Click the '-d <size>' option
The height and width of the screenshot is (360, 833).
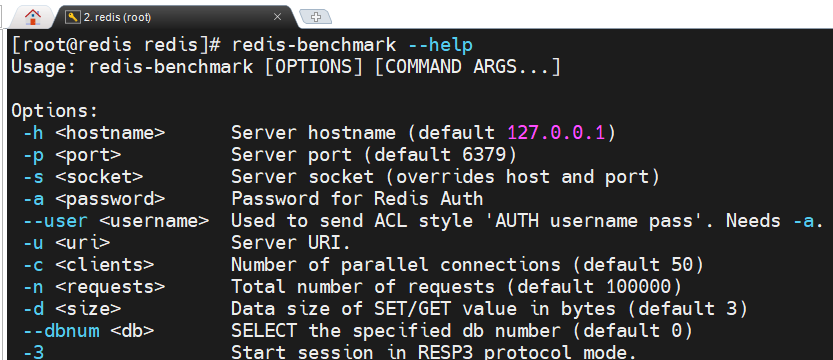pyautogui.click(x=72, y=308)
